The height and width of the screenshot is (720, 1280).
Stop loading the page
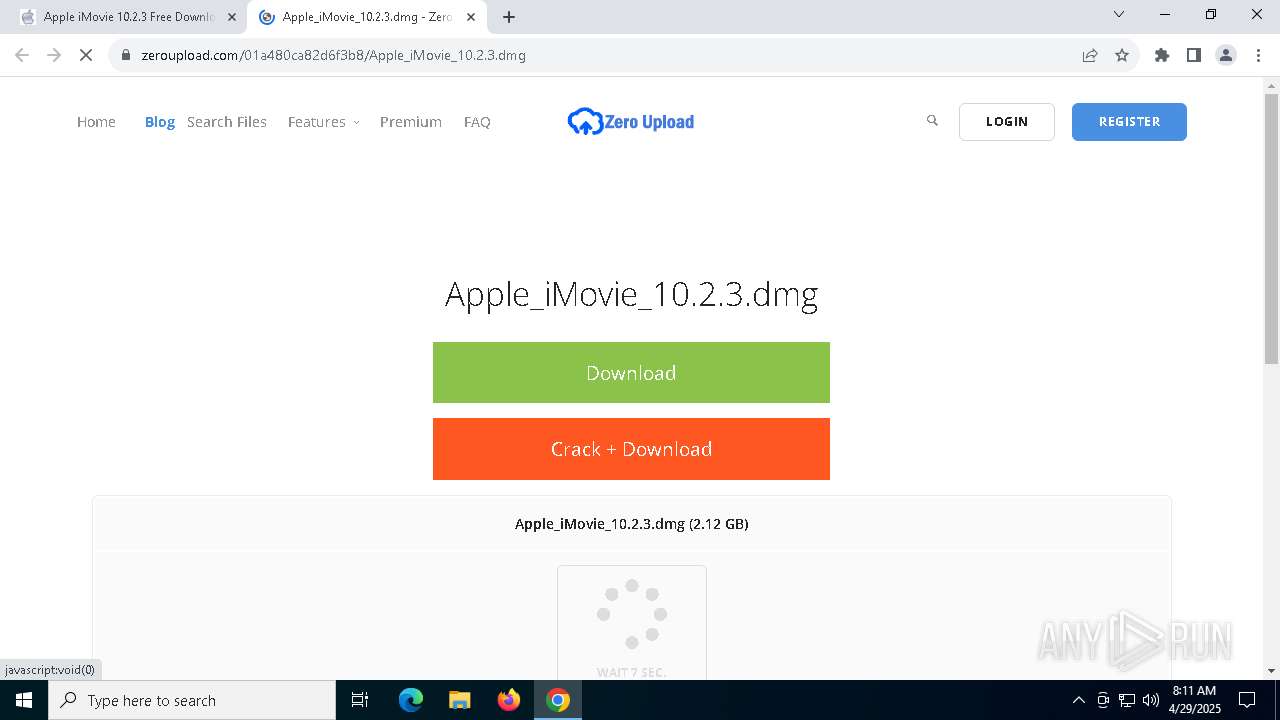click(86, 55)
